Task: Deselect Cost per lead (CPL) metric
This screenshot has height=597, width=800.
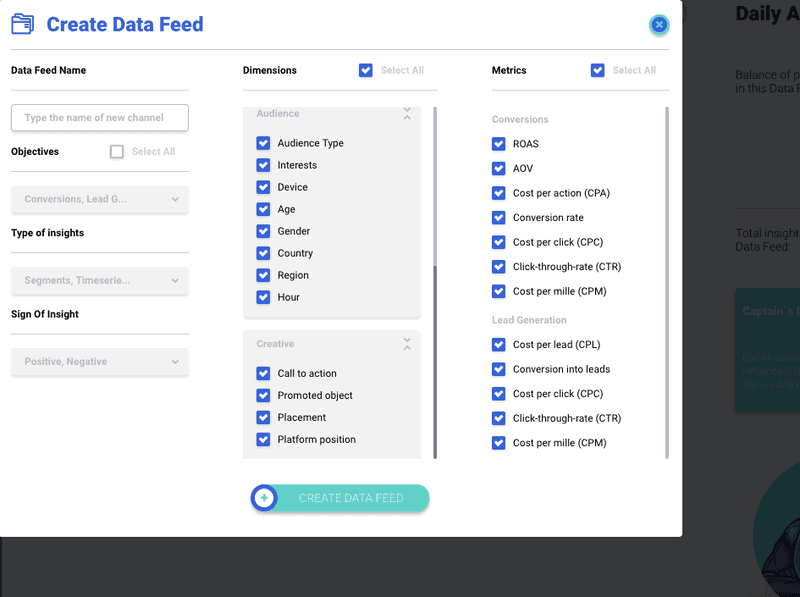Action: (x=499, y=345)
